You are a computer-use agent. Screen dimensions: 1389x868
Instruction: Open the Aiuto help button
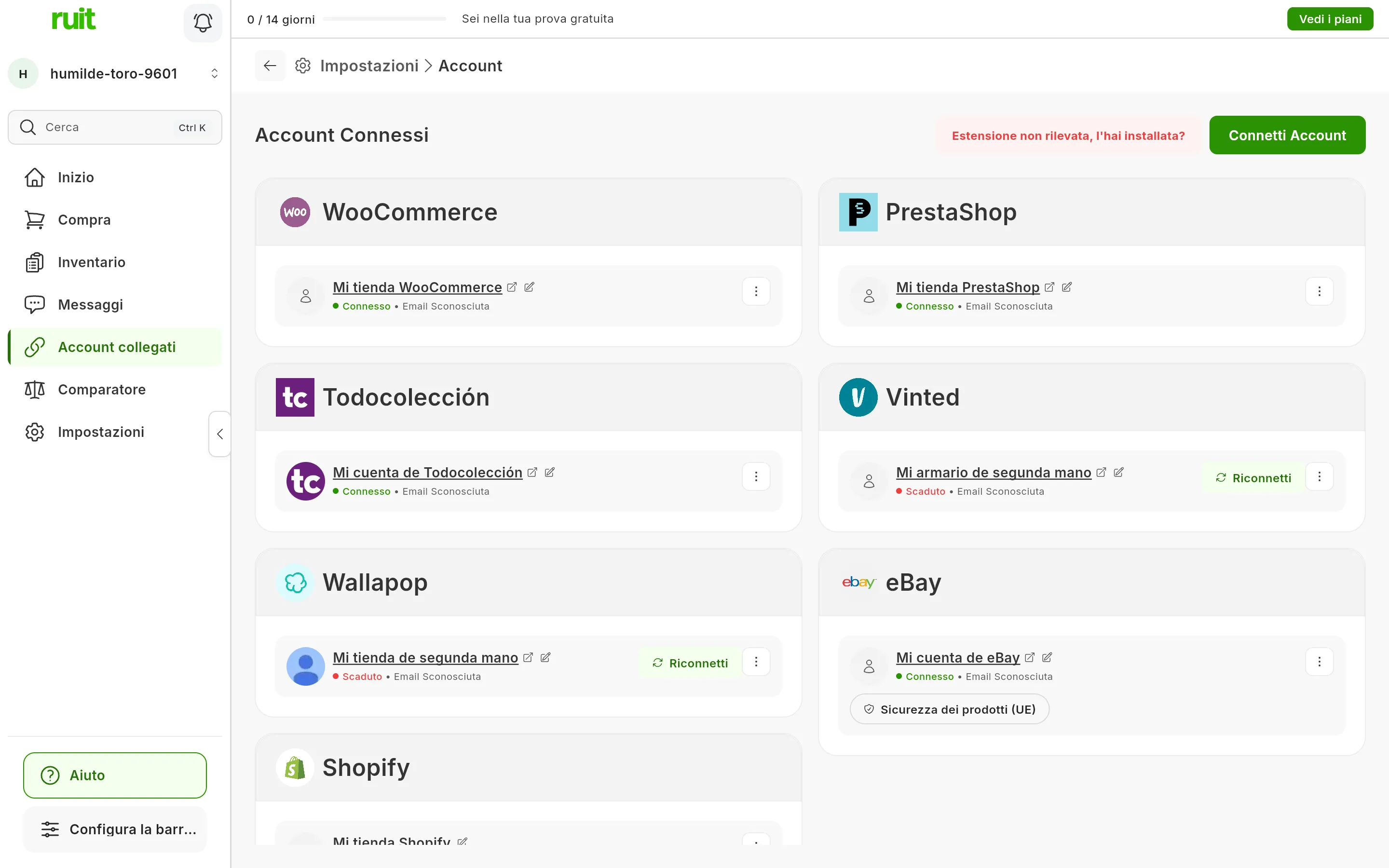pyautogui.click(x=115, y=775)
